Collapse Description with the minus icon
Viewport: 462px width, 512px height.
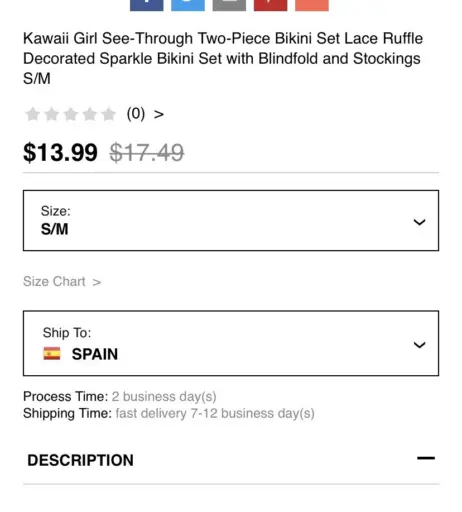426,458
